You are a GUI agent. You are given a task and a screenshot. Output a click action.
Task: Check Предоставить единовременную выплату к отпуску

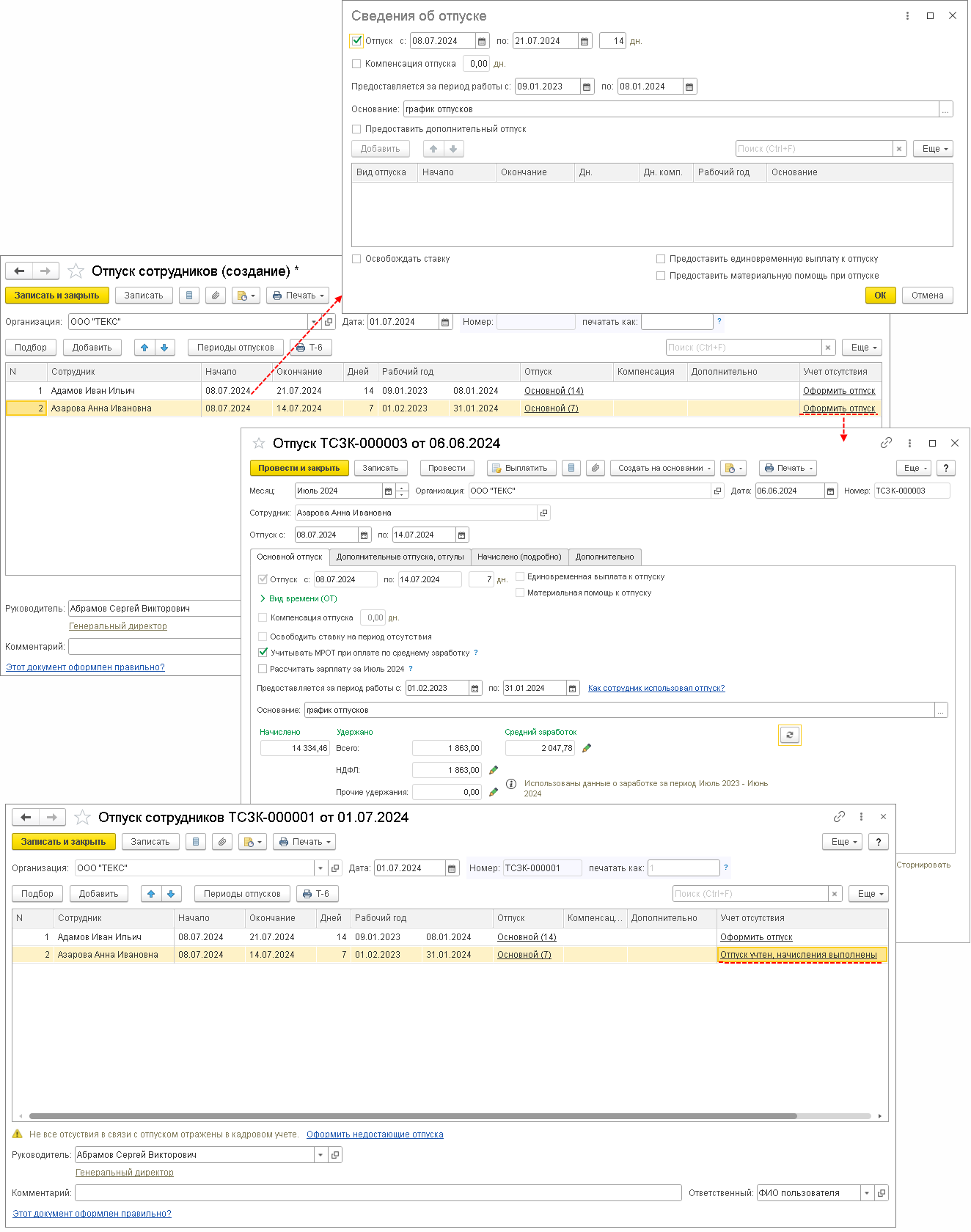[661, 259]
